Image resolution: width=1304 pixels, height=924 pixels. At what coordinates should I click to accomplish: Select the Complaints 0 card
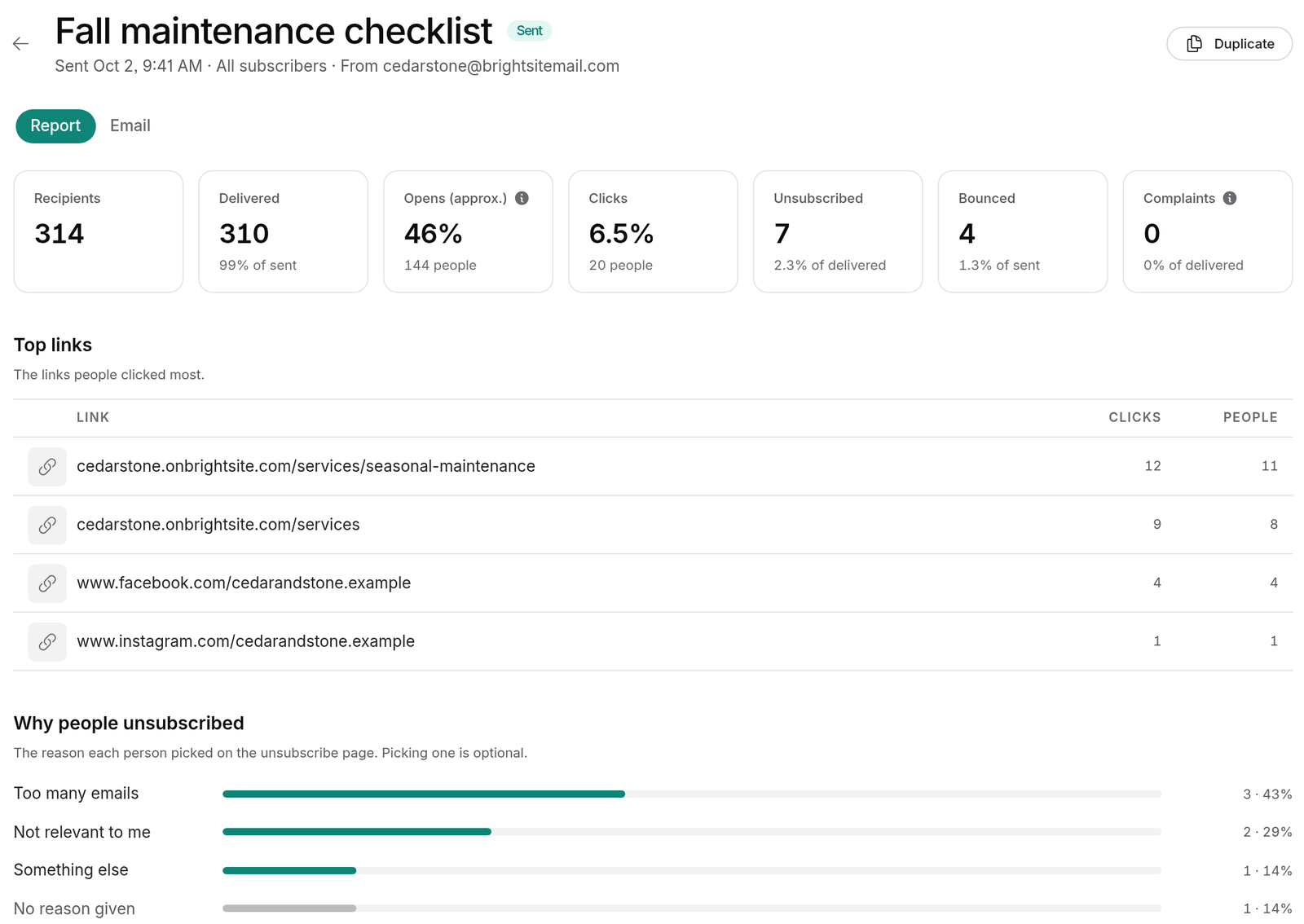pyautogui.click(x=1208, y=231)
